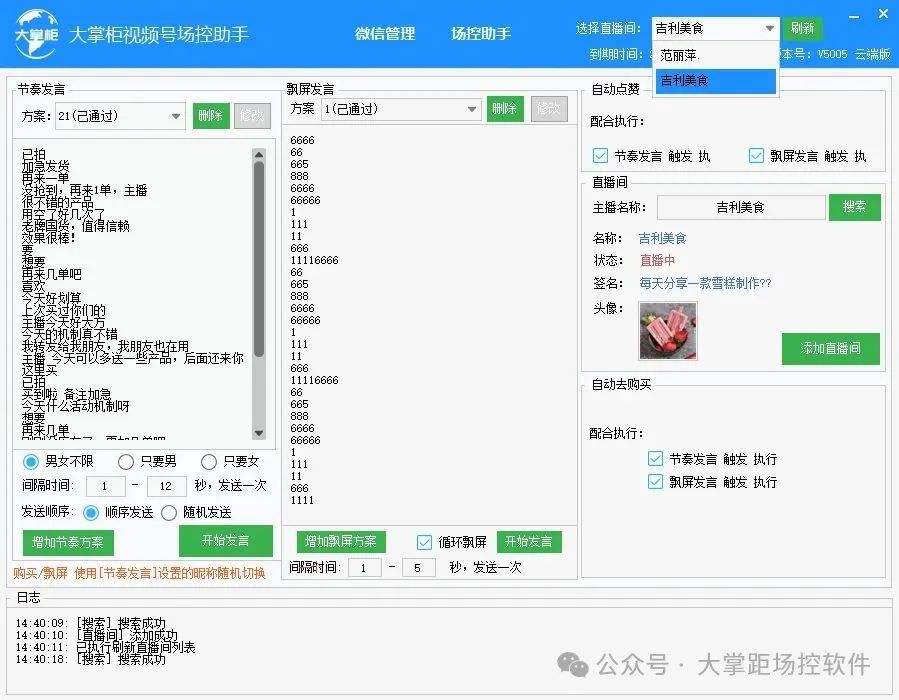Switch to the 微信管理 tab
Image resolution: width=899 pixels, height=700 pixels.
[x=385, y=33]
